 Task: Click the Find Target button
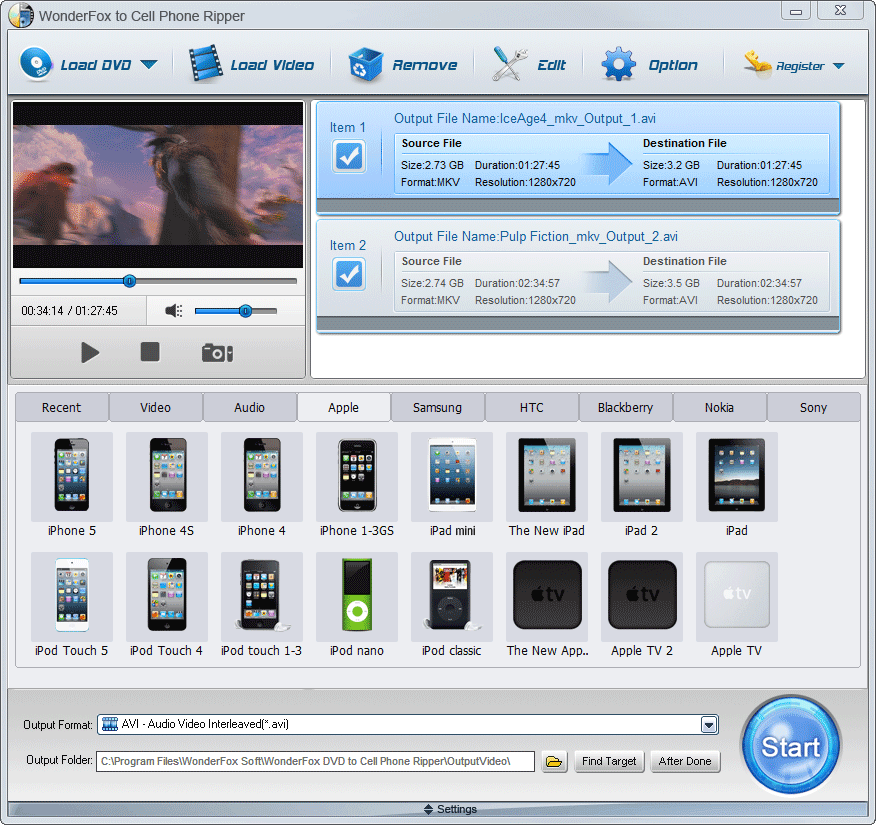click(x=609, y=761)
